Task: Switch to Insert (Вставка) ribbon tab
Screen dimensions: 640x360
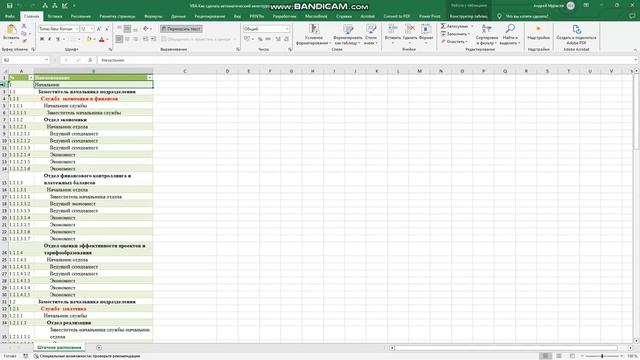Action: point(55,16)
